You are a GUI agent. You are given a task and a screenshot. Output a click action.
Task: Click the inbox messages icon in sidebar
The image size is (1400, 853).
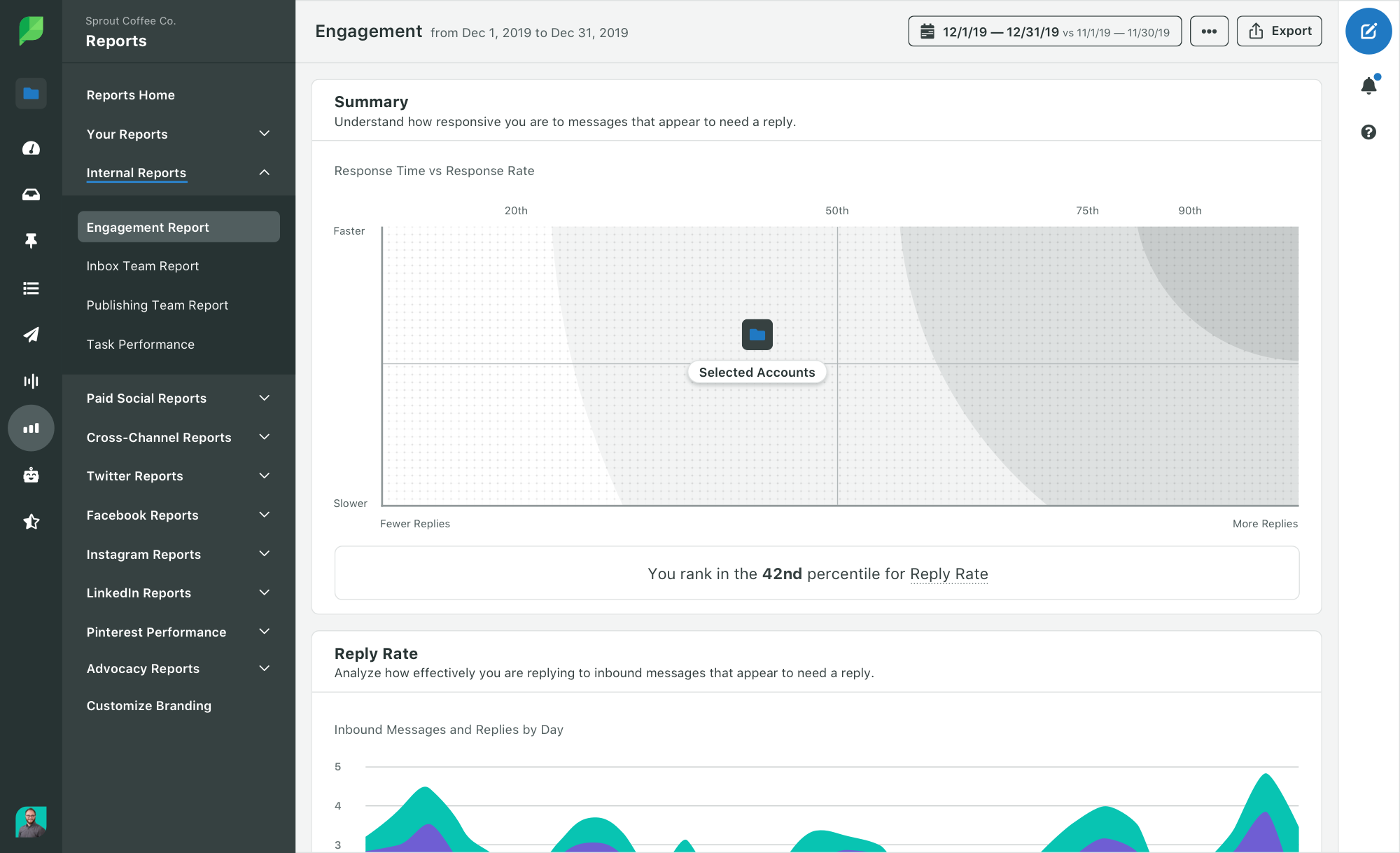30,194
